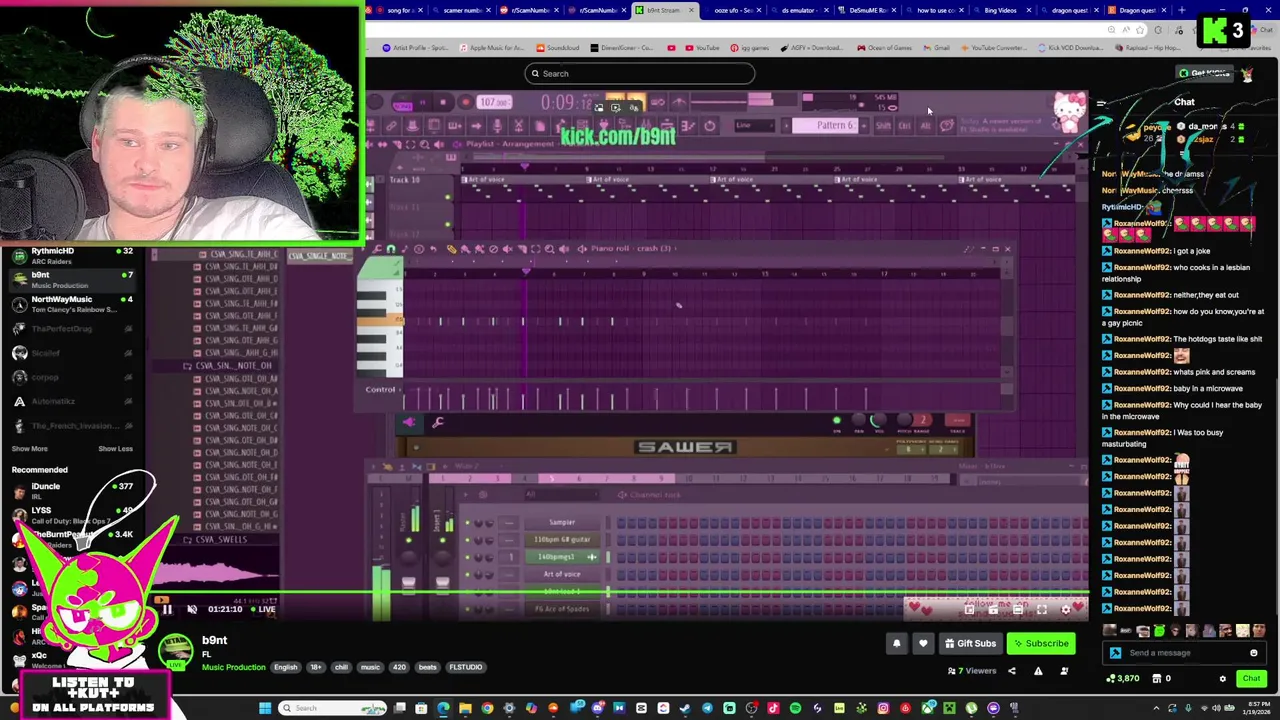Viewport: 1280px width, 720px height.
Task: Open chat settings gear icon
Action: pos(1222,679)
